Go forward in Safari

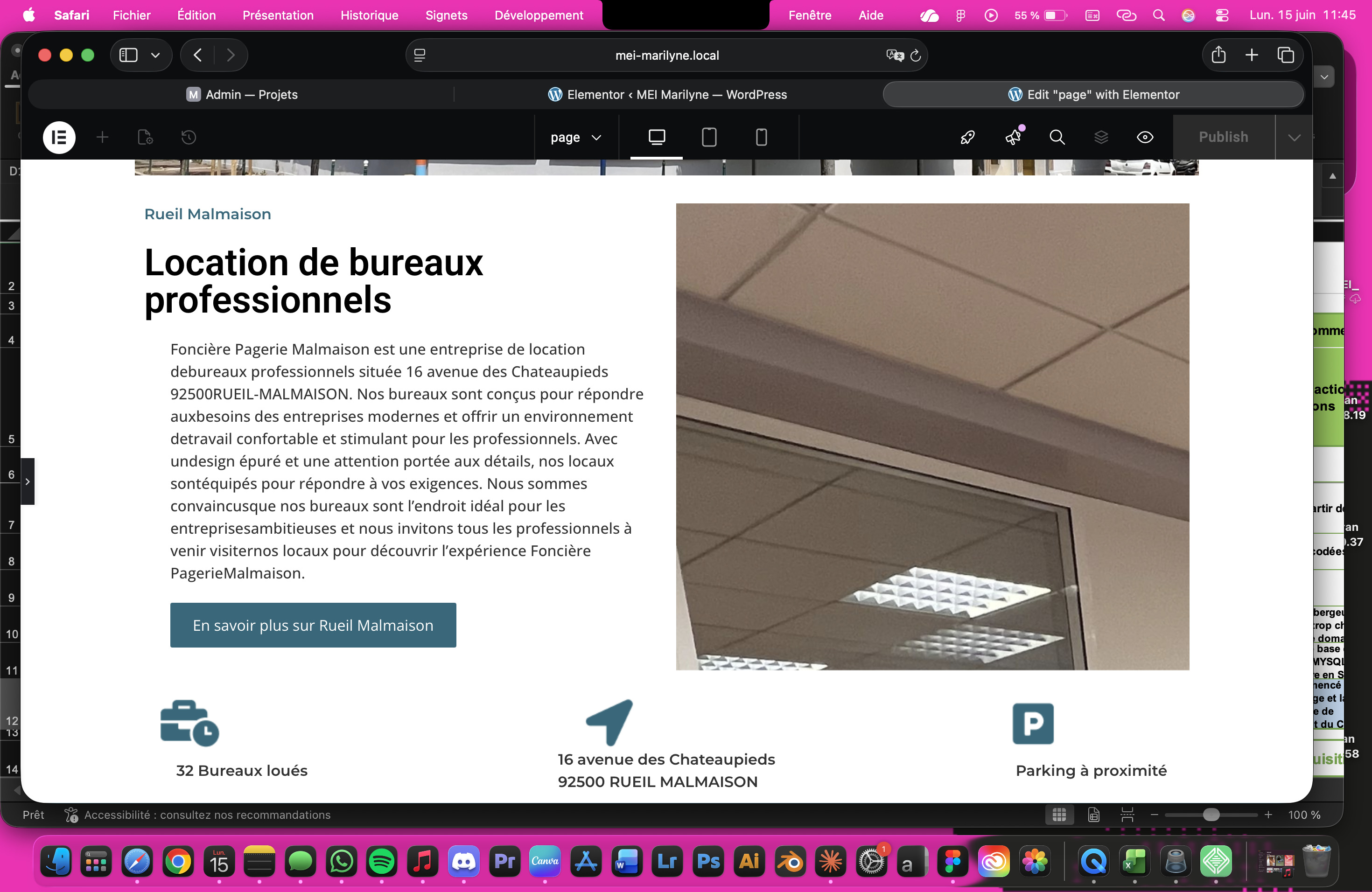pyautogui.click(x=231, y=56)
